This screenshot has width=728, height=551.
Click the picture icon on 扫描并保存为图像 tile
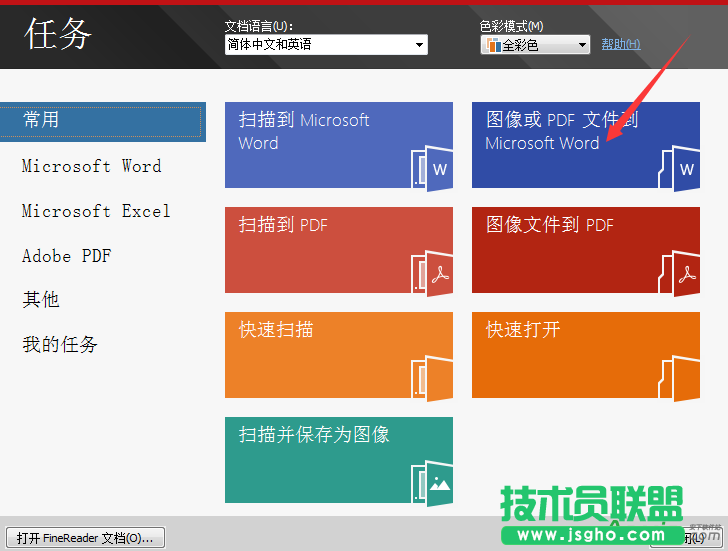(x=432, y=483)
